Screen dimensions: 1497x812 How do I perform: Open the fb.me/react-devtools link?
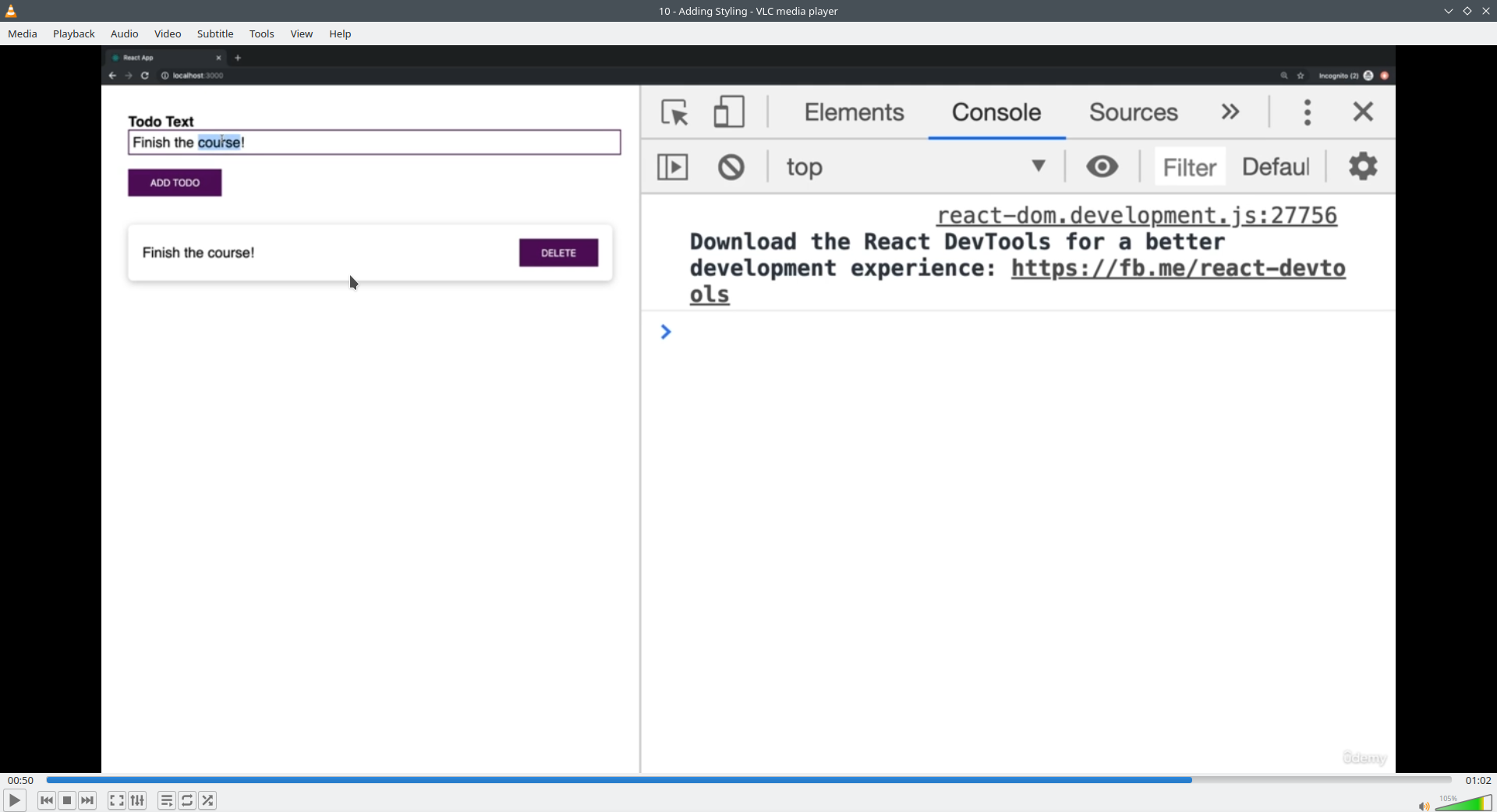1178,268
